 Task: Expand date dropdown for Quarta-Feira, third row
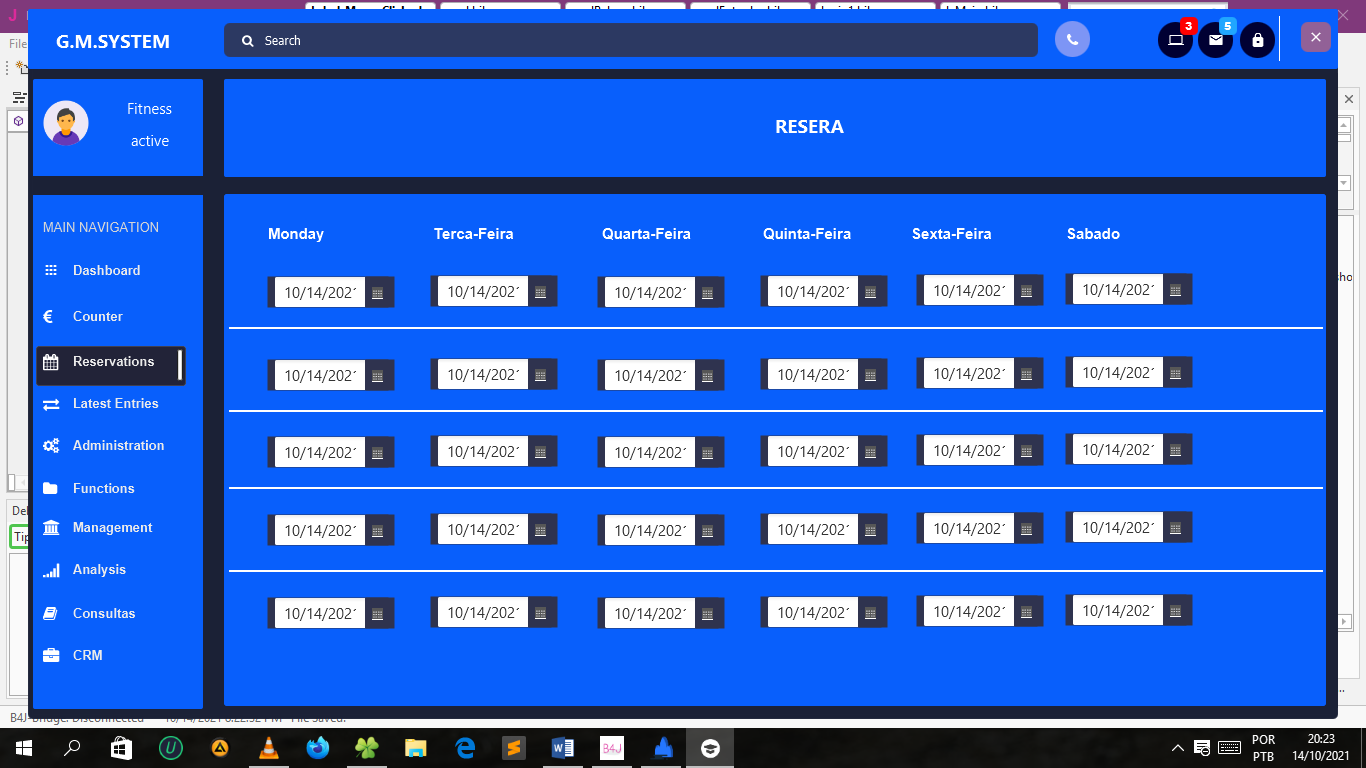tap(708, 453)
